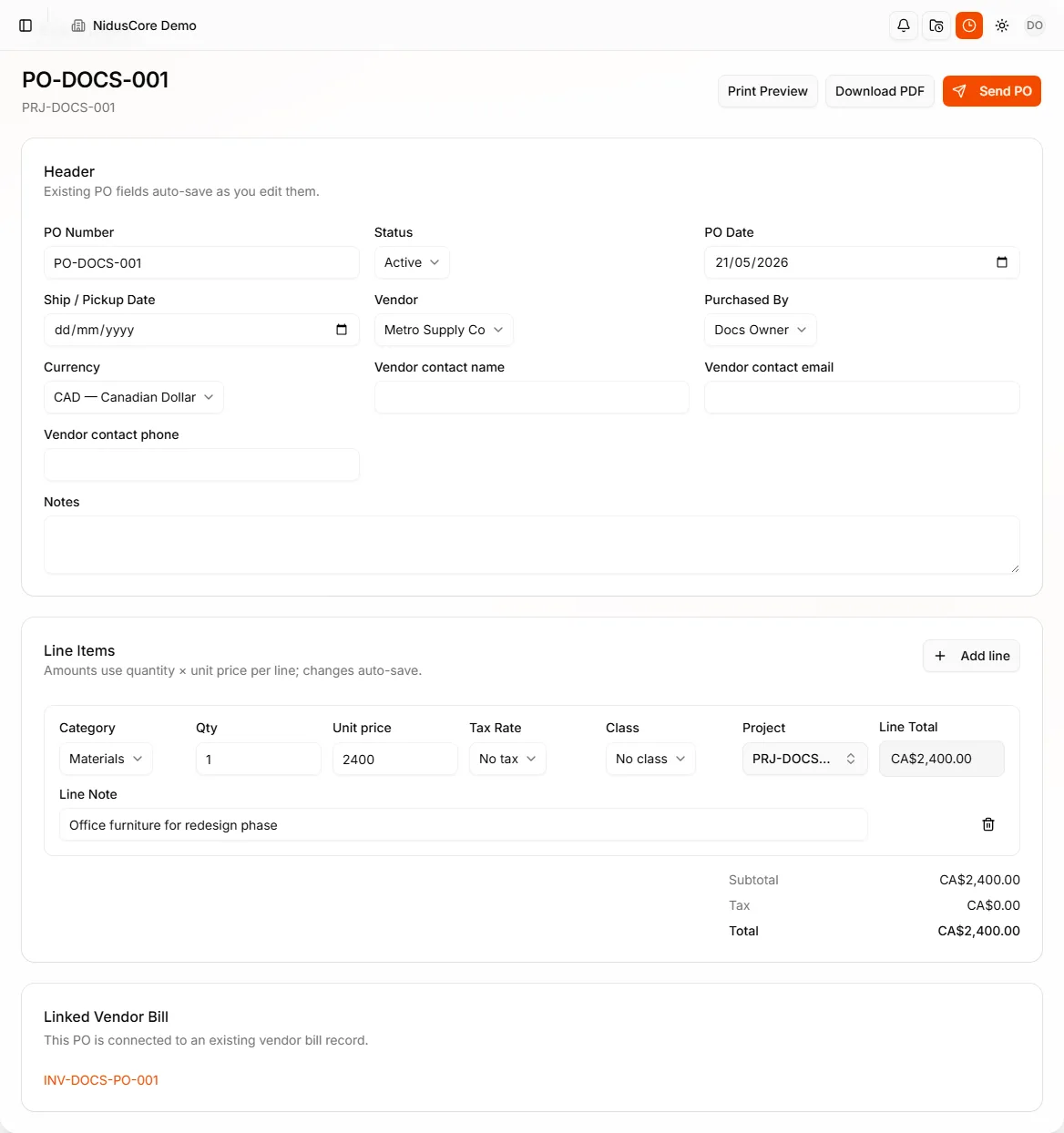
Task: Click the Linked Vendor Bill heading
Action: click(x=106, y=1016)
